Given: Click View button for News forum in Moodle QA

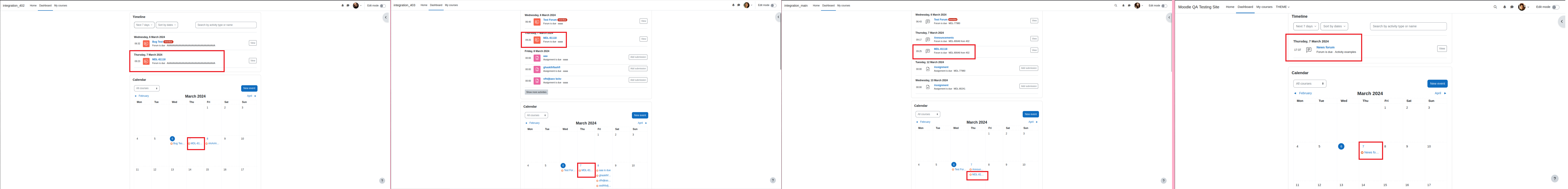Looking at the screenshot, I should [1442, 49].
